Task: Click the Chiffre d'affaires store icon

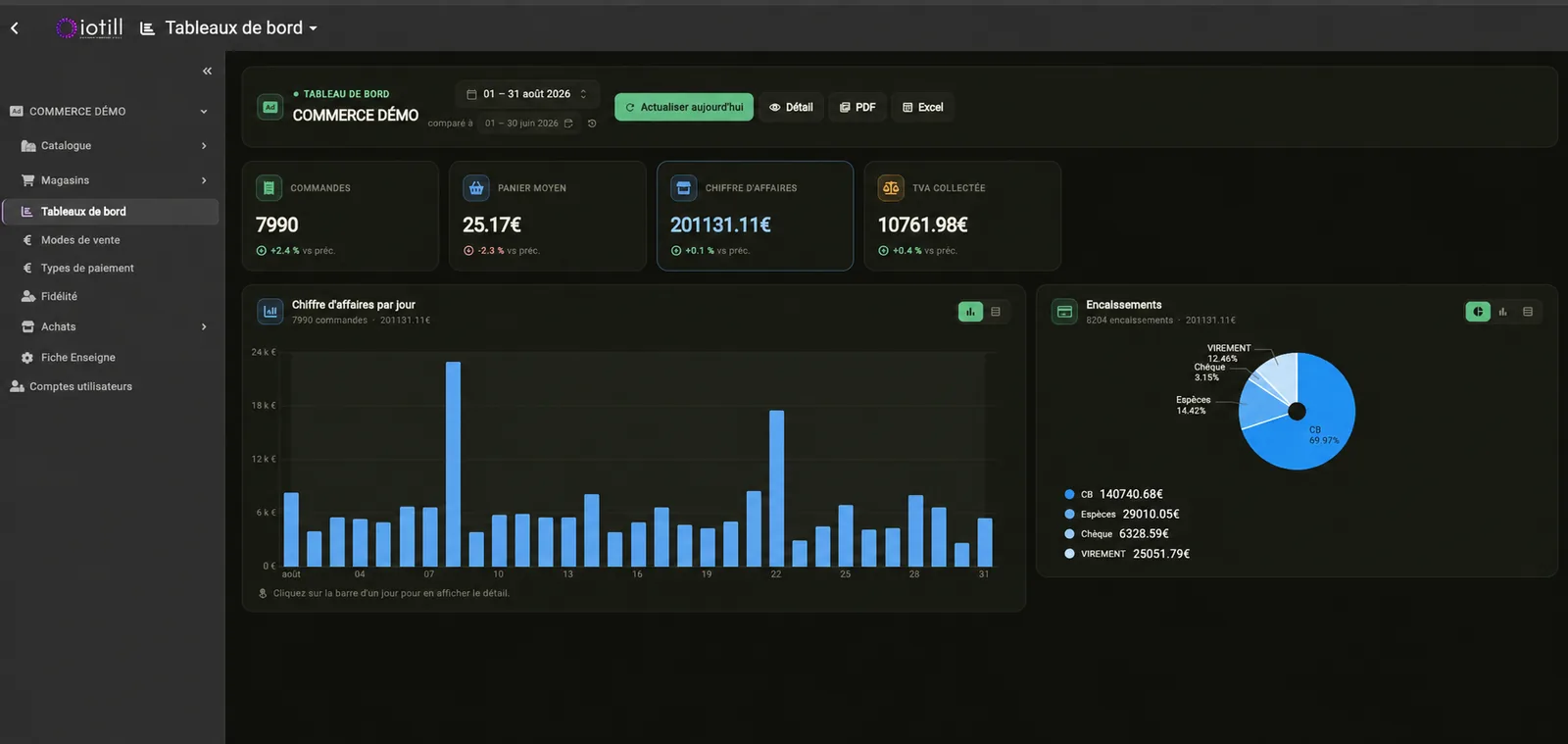Action: coord(684,187)
